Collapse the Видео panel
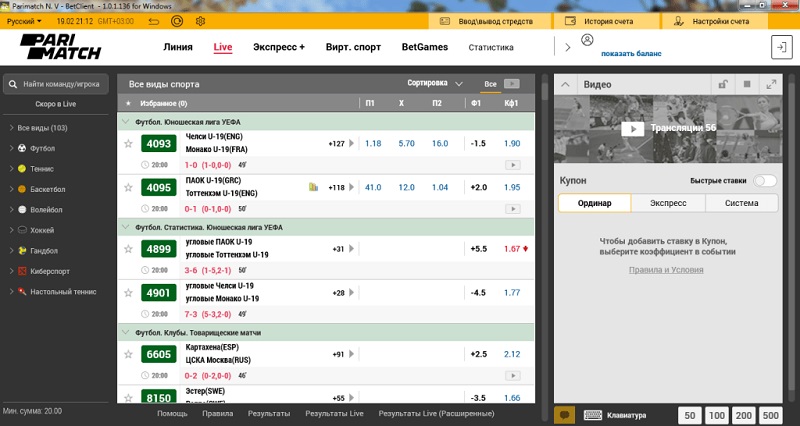800x426 pixels. 566,85
